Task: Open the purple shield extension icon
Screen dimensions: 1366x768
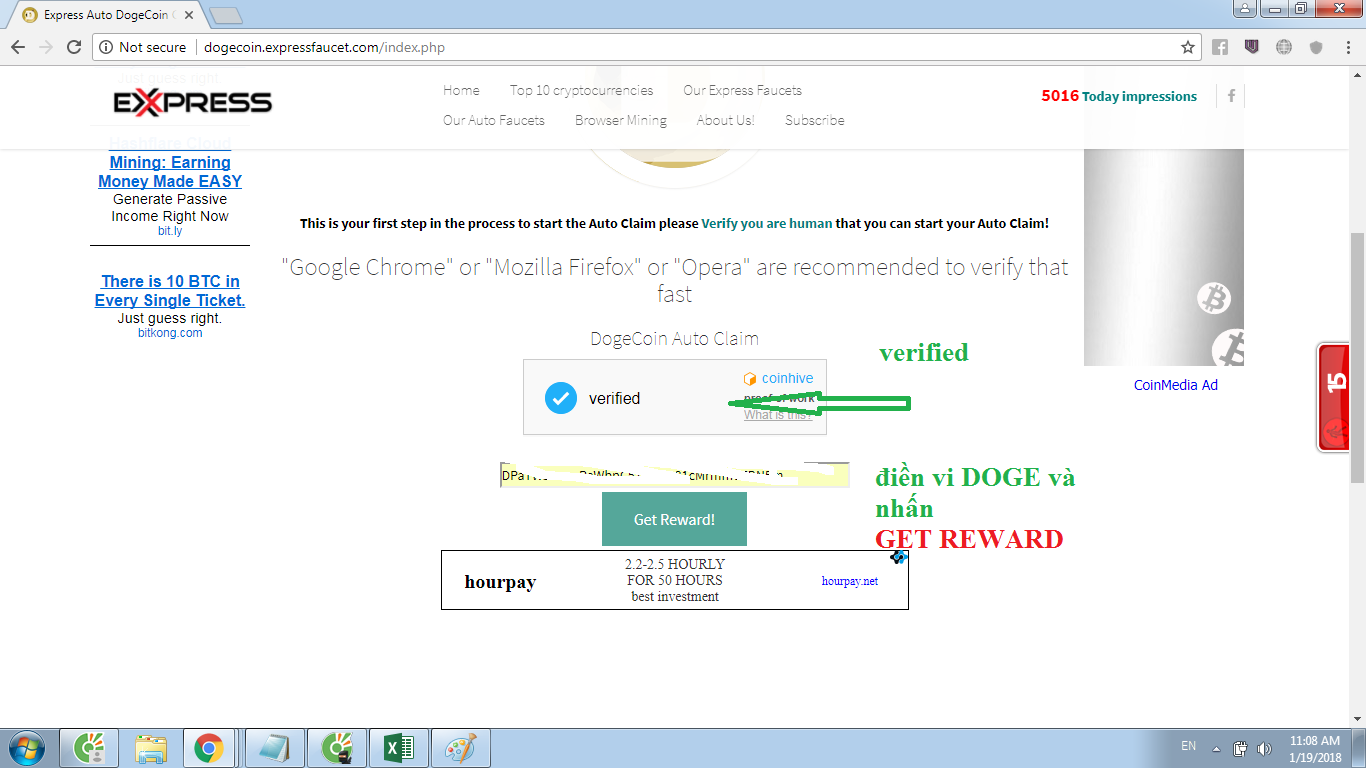Action: pos(1252,47)
